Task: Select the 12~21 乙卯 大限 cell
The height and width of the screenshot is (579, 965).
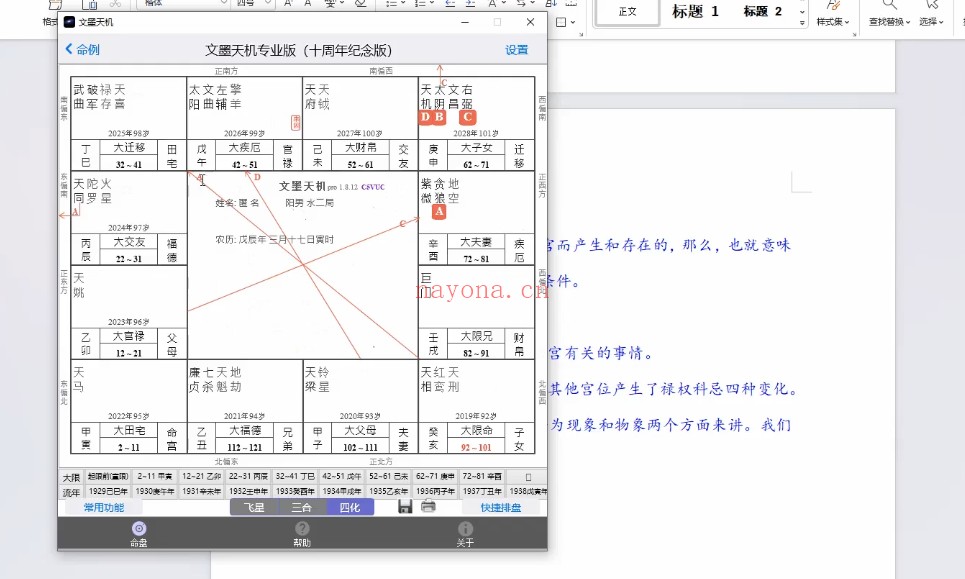Action: coord(201,477)
